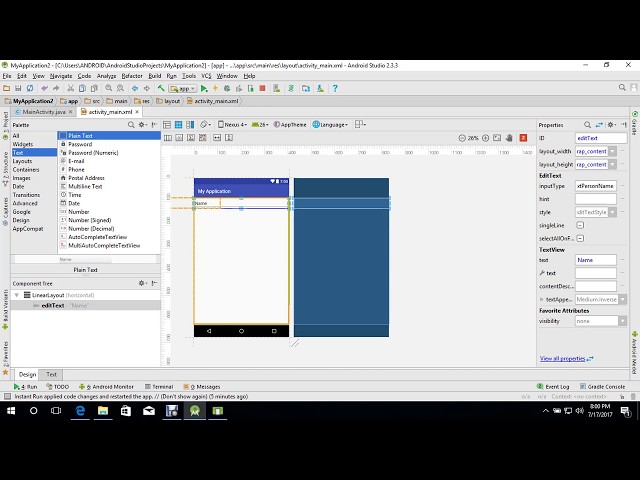This screenshot has width=640, height=480.
Task: Click the Save All disk icon
Action: pyautogui.click(x=18, y=88)
